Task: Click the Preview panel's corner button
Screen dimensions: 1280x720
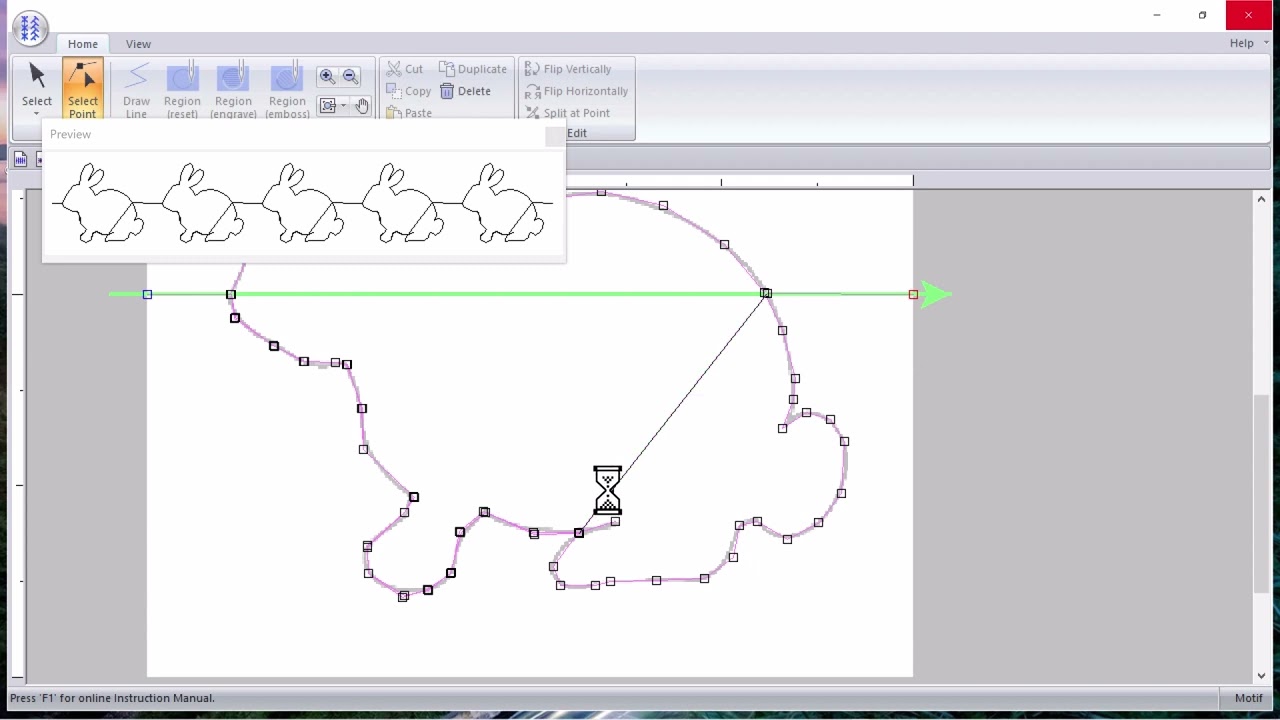Action: click(x=555, y=136)
